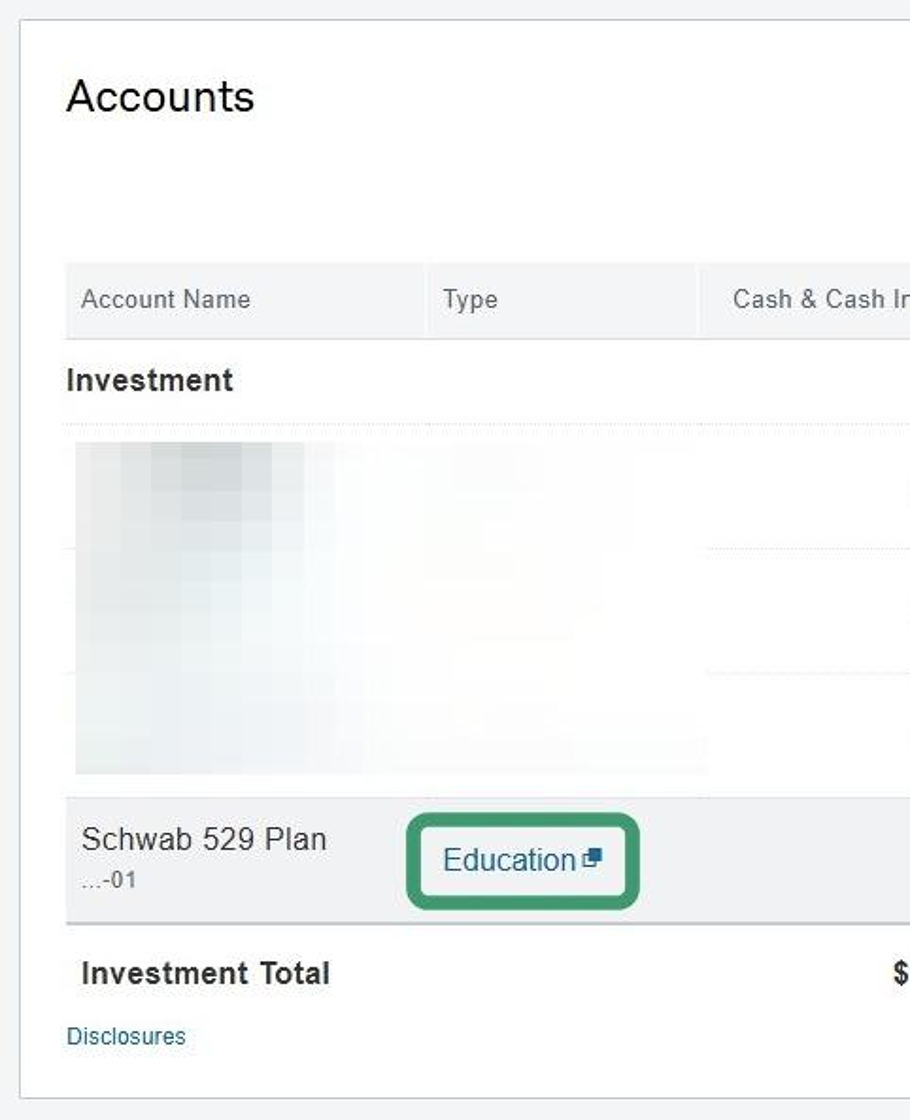Click the account number ending -01

point(109,881)
